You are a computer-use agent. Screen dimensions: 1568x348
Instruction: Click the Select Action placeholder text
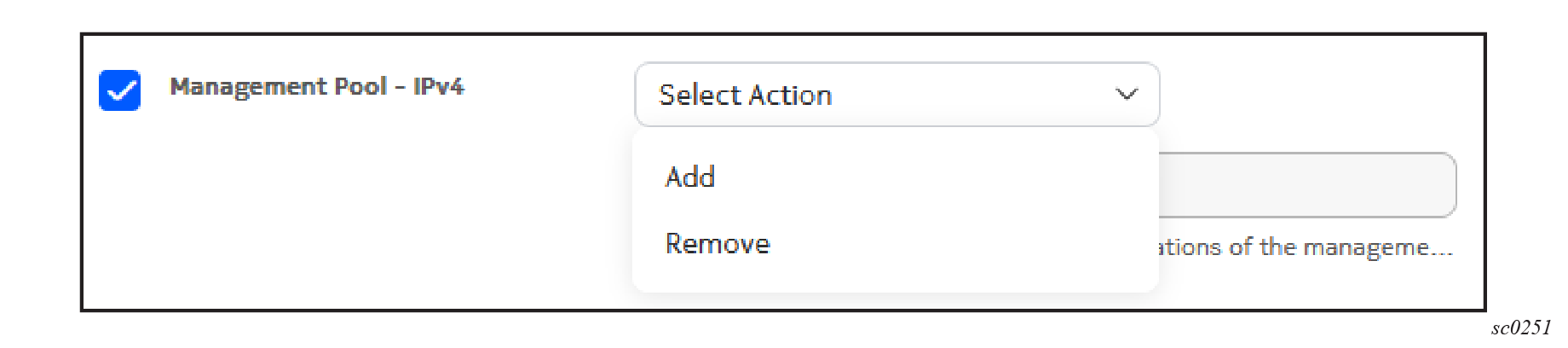[746, 96]
